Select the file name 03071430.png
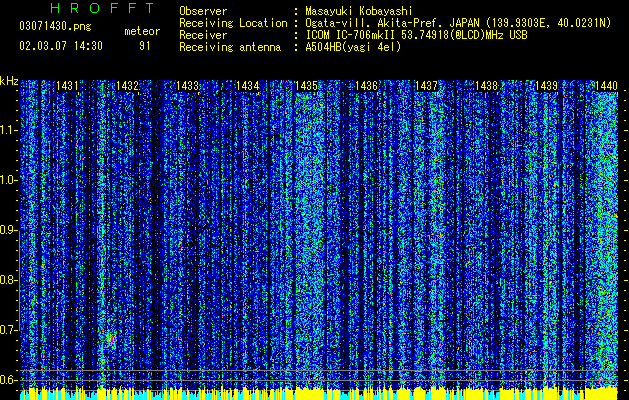629x400 pixels. pos(55,27)
